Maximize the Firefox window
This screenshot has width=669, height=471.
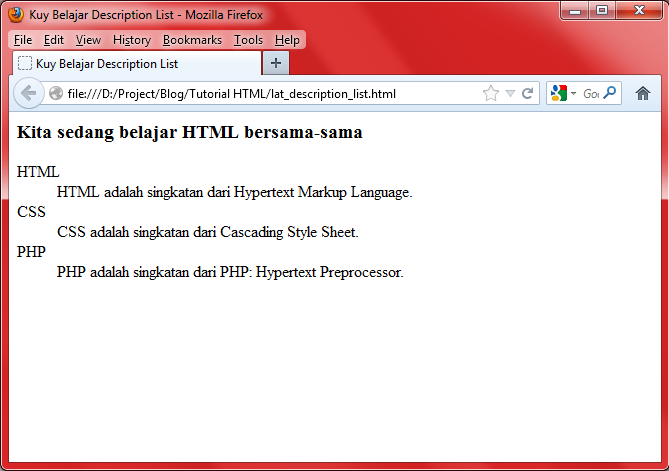[x=602, y=11]
